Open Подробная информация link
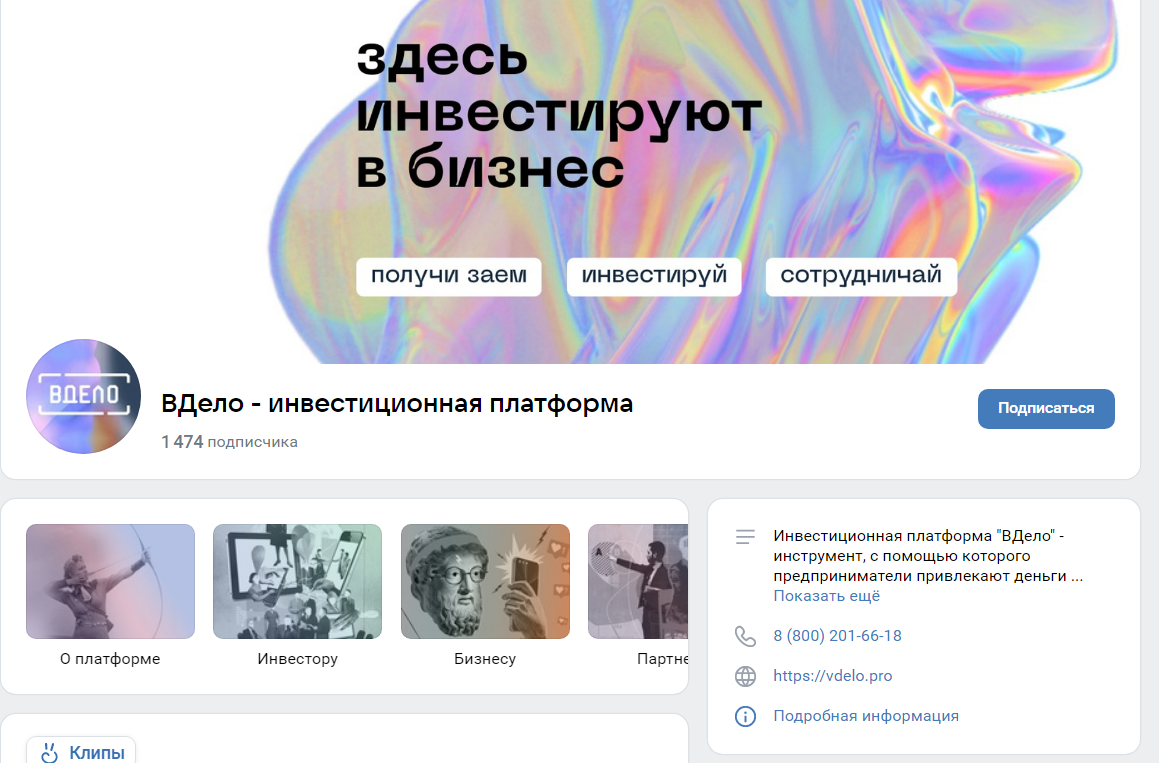The width and height of the screenshot is (1159, 763). pyautogui.click(x=866, y=716)
